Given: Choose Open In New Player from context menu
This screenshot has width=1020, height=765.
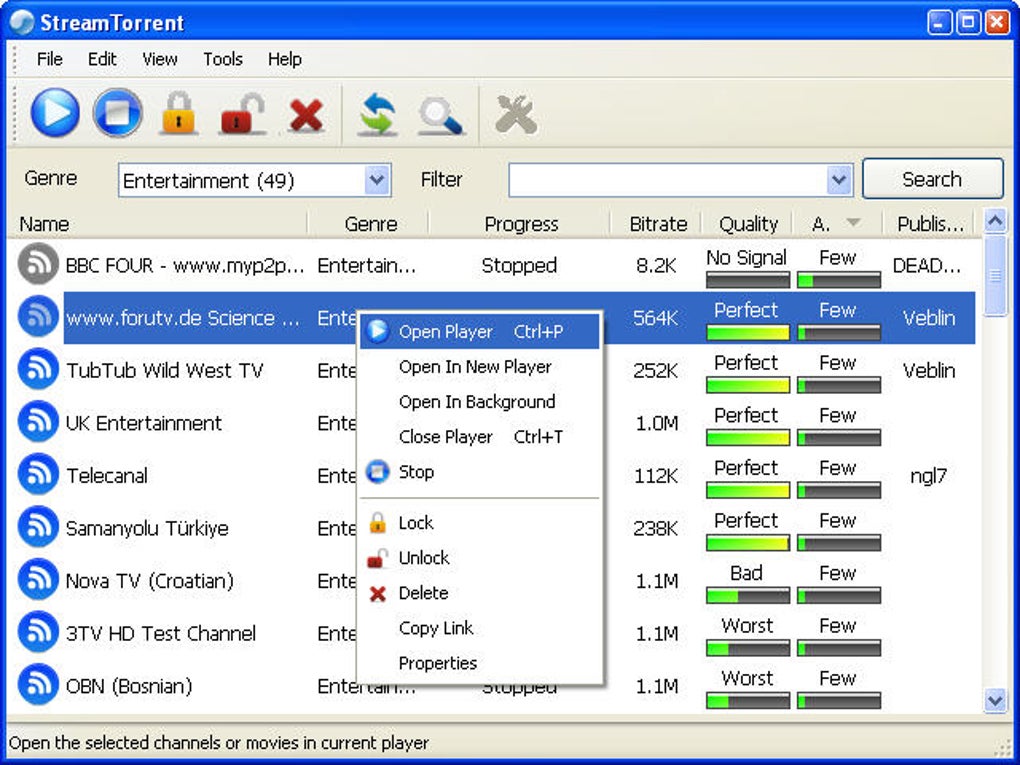Looking at the screenshot, I should (x=476, y=367).
